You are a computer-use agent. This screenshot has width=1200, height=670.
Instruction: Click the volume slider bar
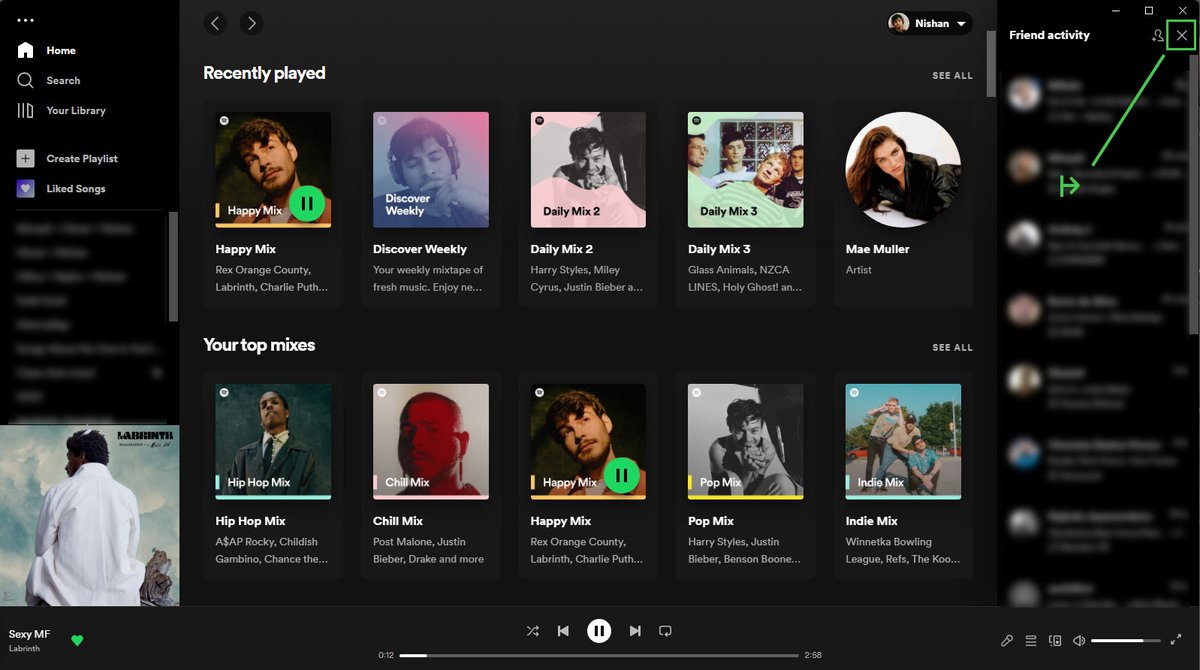(1126, 640)
